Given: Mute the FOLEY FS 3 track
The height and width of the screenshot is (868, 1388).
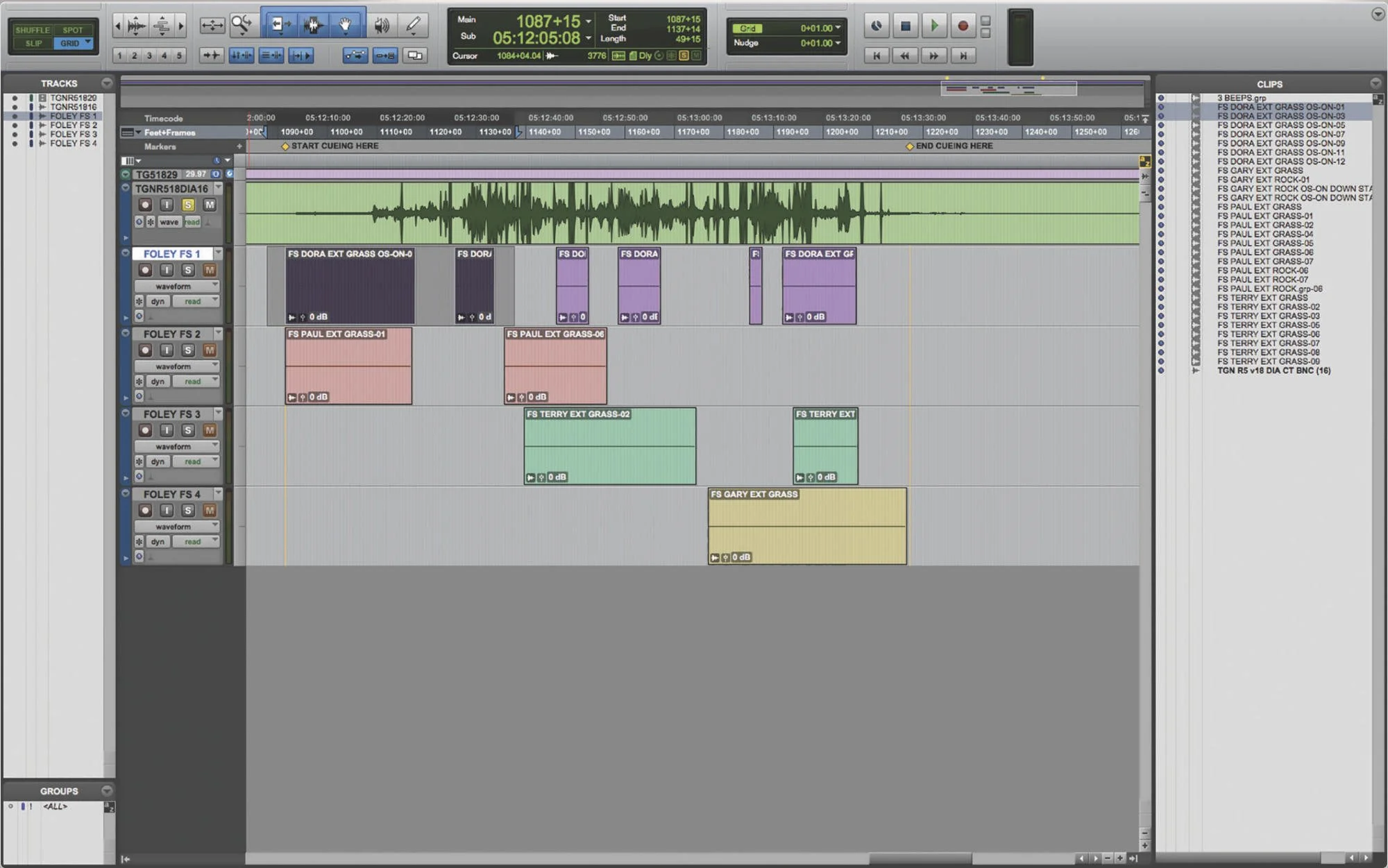Looking at the screenshot, I should pyautogui.click(x=210, y=430).
